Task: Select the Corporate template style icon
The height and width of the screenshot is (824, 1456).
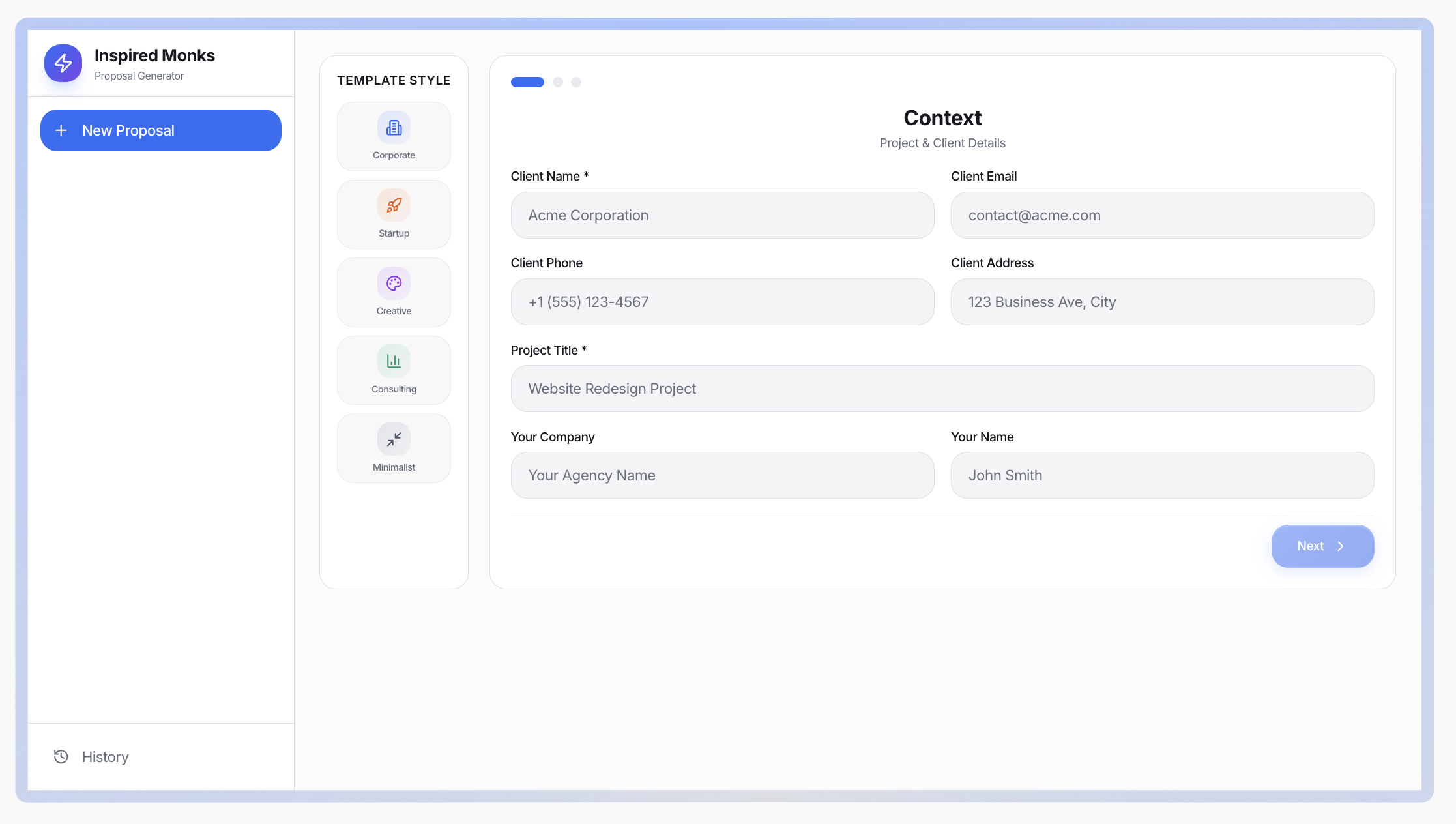Action: (394, 128)
